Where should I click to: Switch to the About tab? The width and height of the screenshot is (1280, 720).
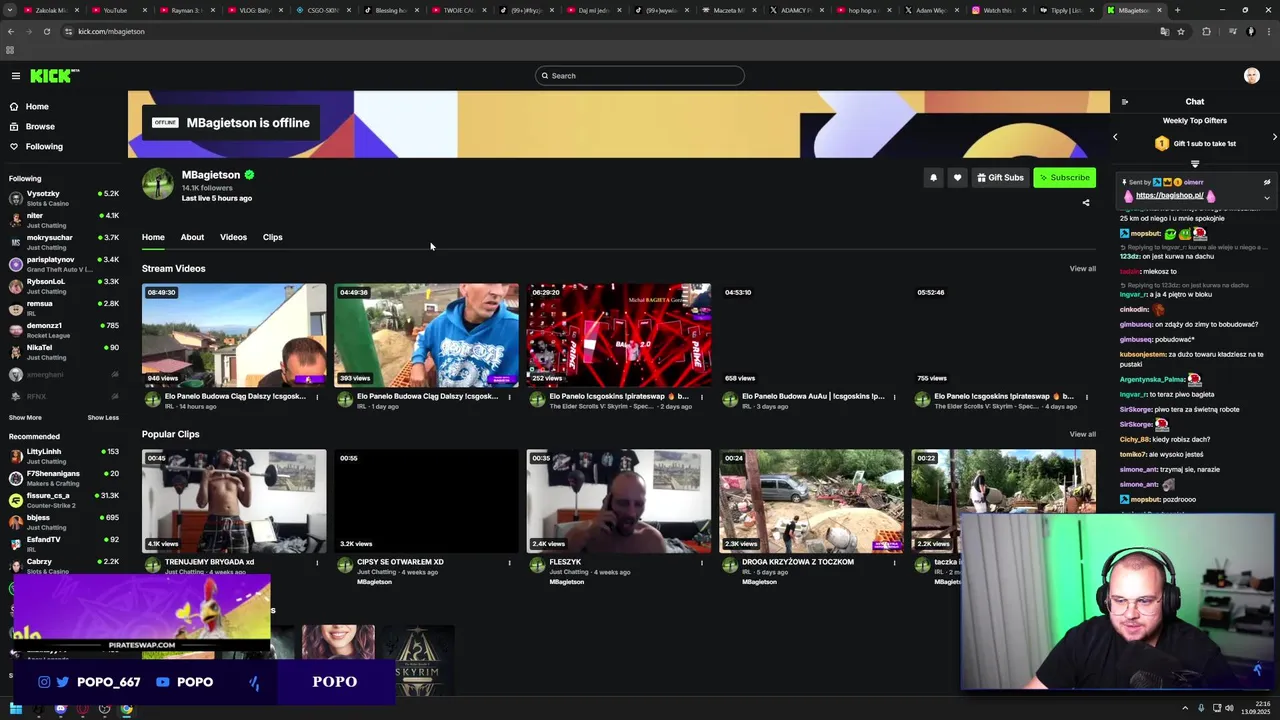[x=192, y=237]
